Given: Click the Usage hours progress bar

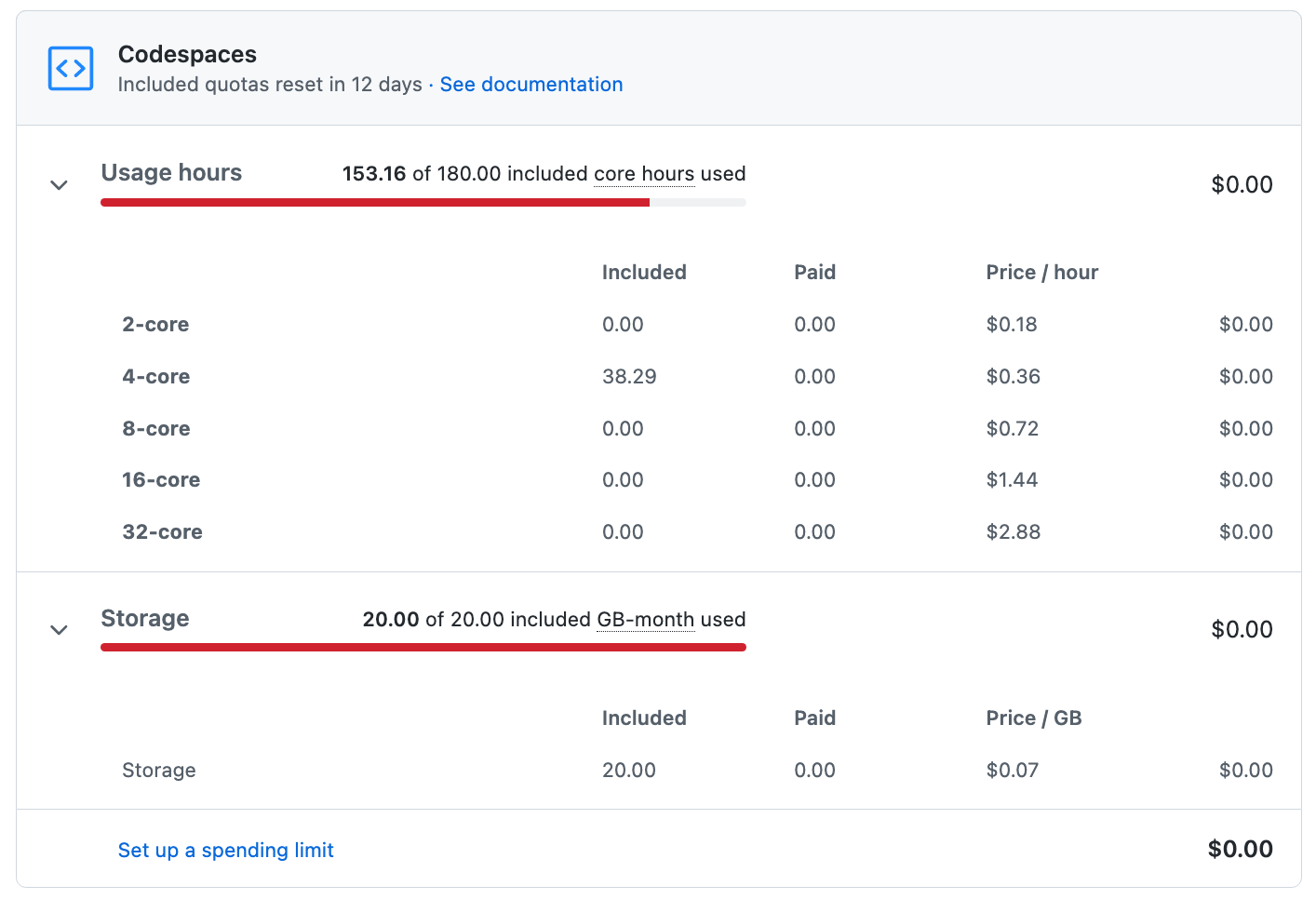Looking at the screenshot, I should (423, 202).
